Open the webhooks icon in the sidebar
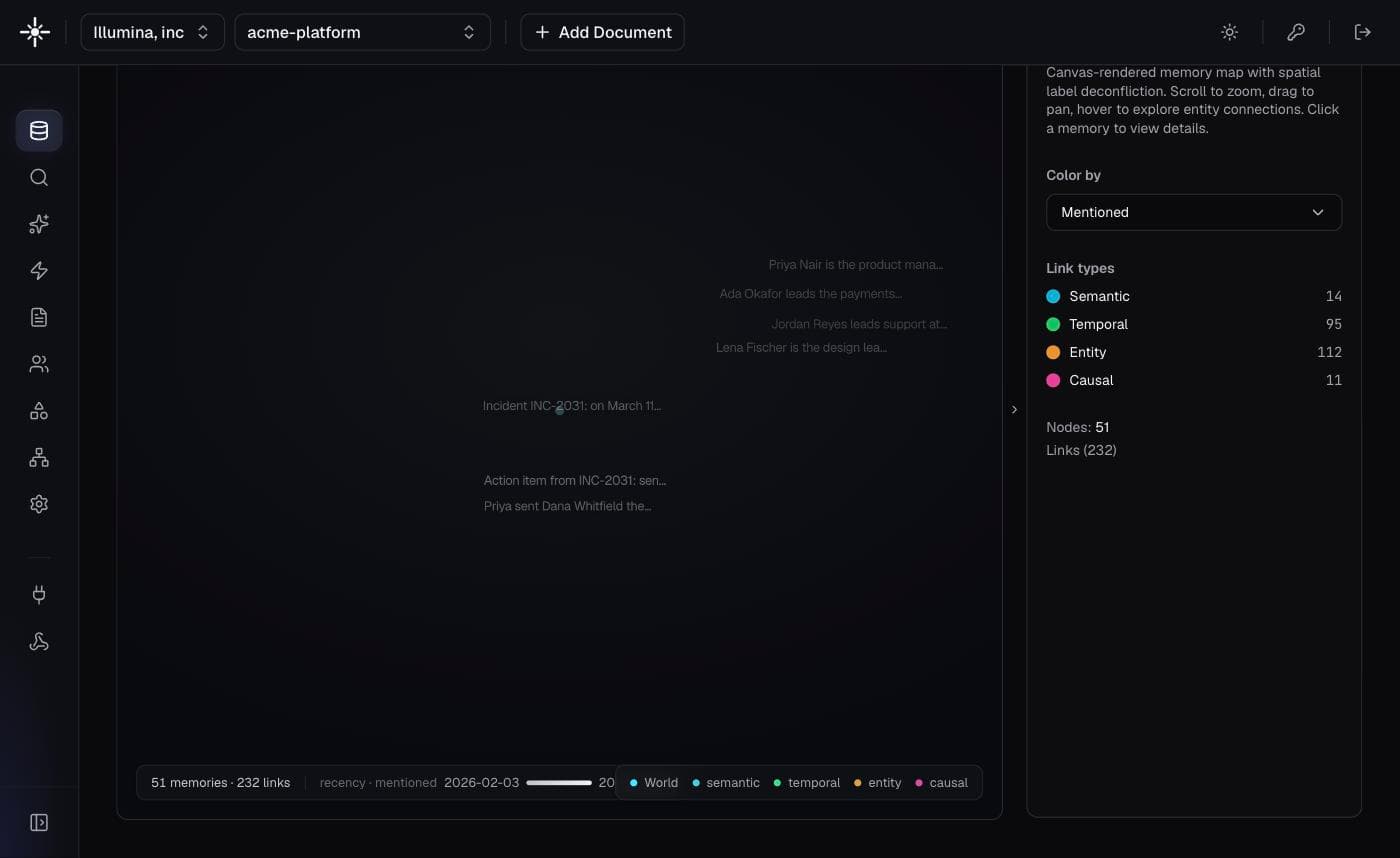 [39, 641]
